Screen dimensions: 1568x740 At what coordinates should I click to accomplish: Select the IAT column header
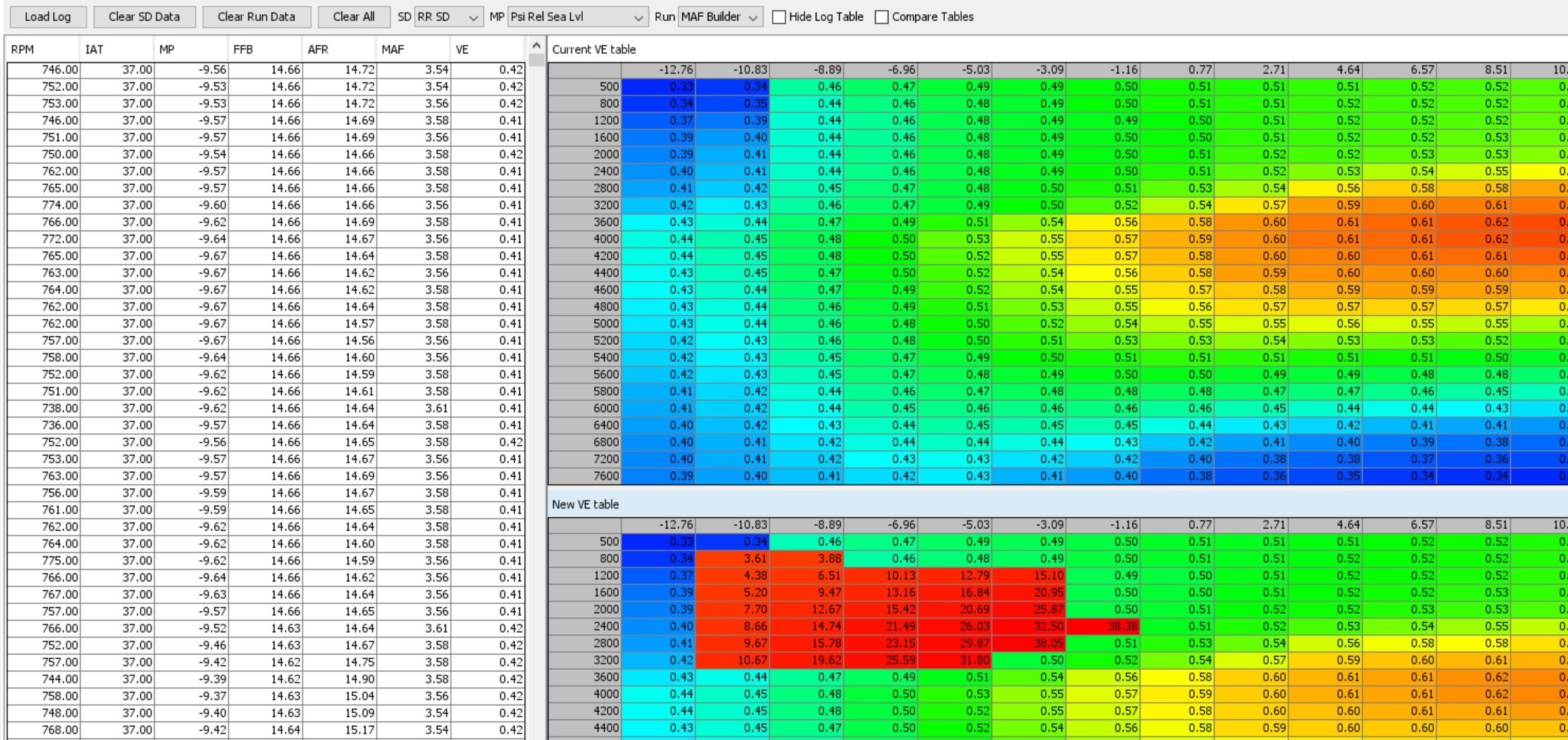[116, 49]
